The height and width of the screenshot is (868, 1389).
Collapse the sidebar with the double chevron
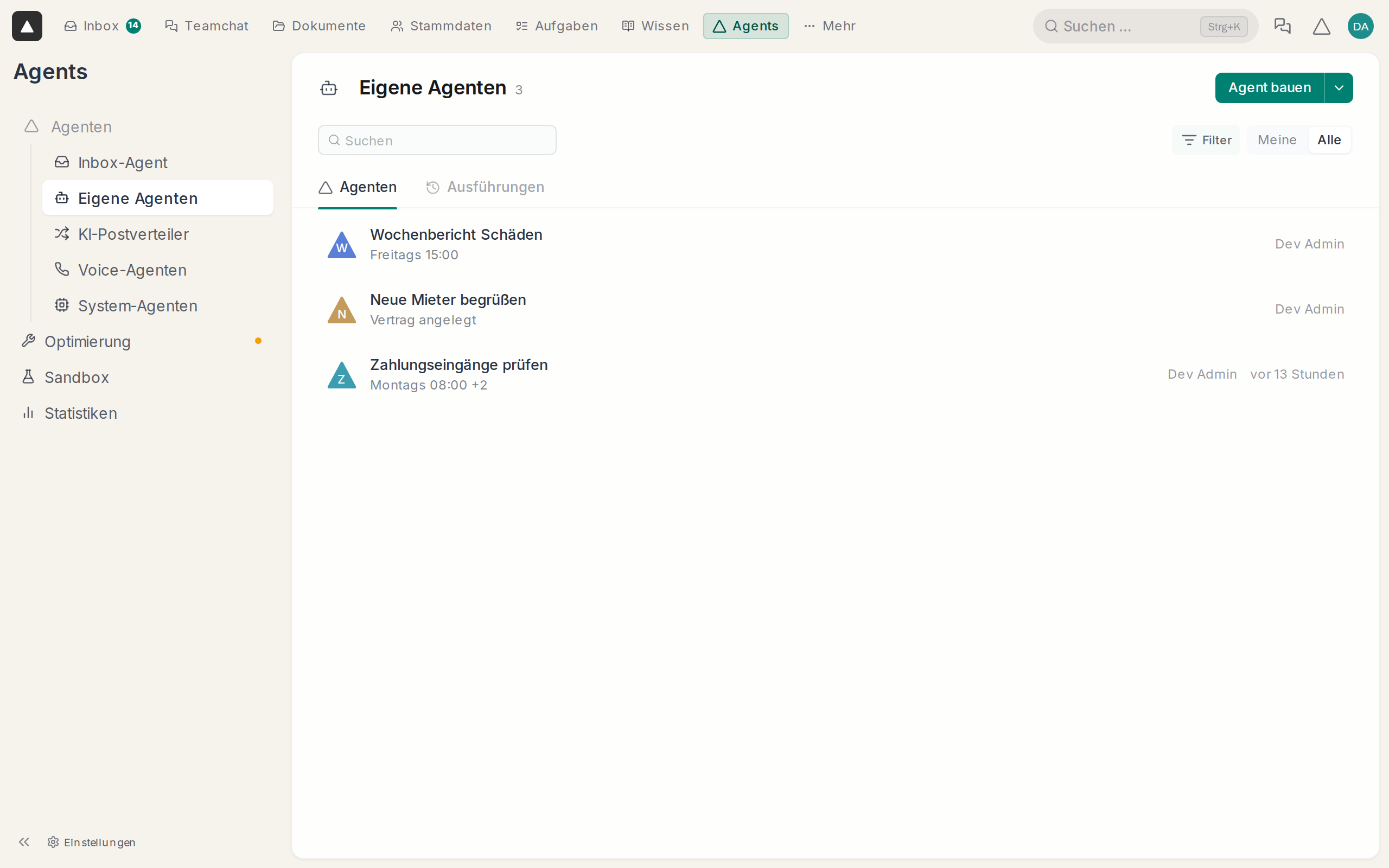coord(23,842)
